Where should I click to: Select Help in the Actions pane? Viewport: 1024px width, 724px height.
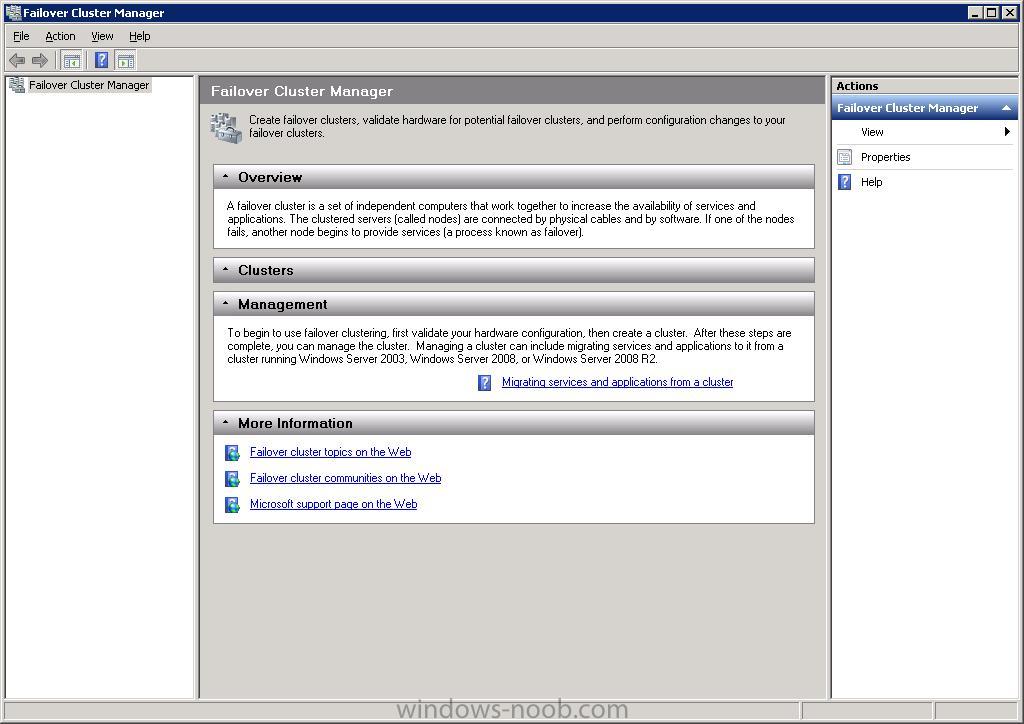pyautogui.click(x=924, y=182)
